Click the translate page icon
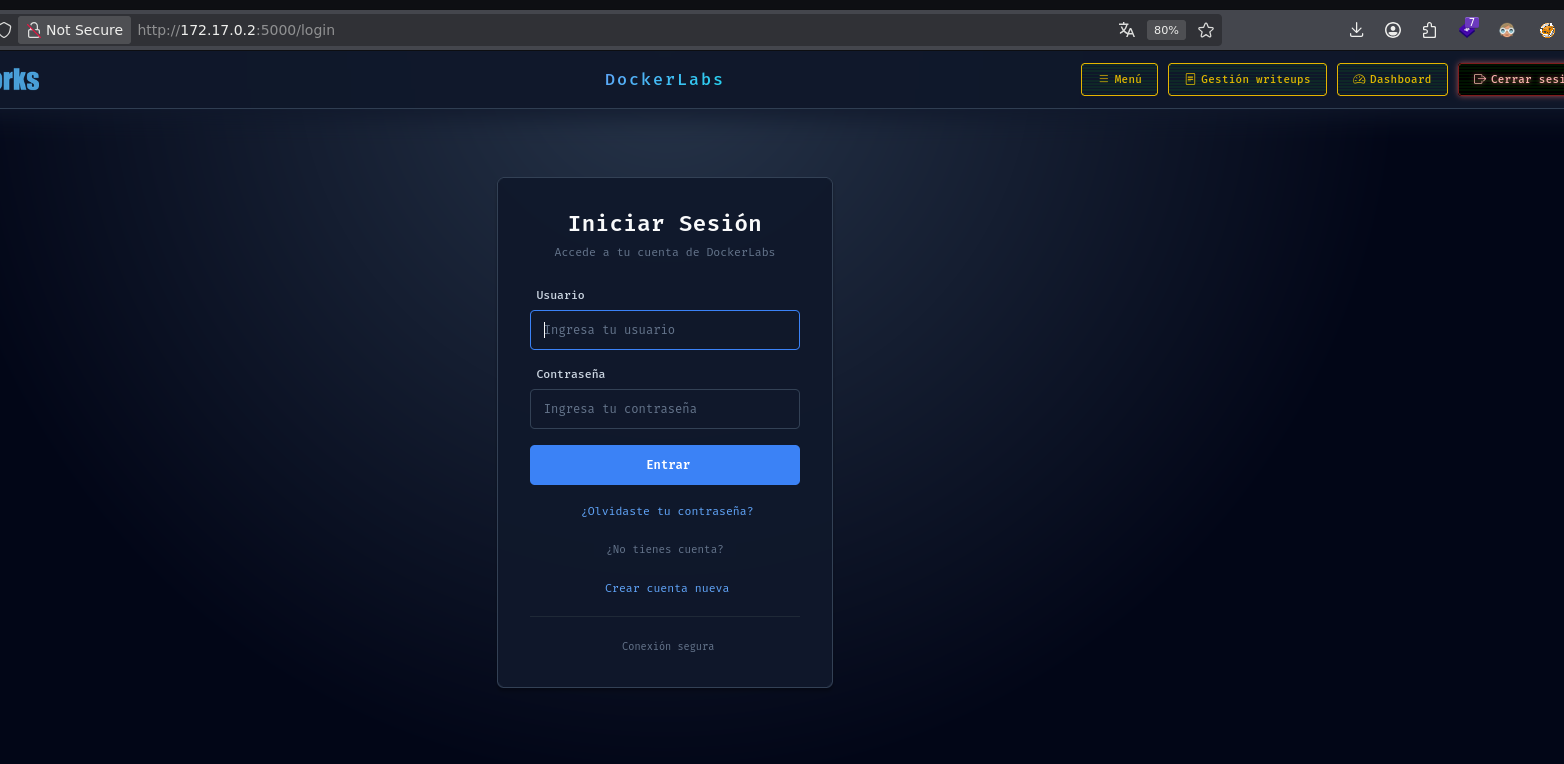This screenshot has width=1564, height=764. tap(1127, 30)
